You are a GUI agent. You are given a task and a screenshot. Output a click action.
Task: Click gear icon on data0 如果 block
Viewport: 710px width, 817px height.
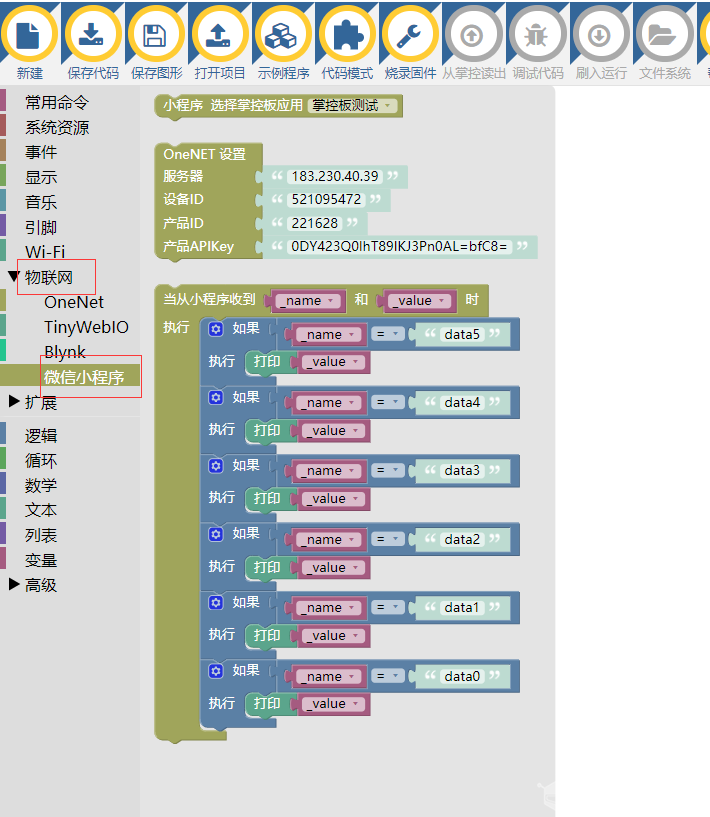coord(216,671)
